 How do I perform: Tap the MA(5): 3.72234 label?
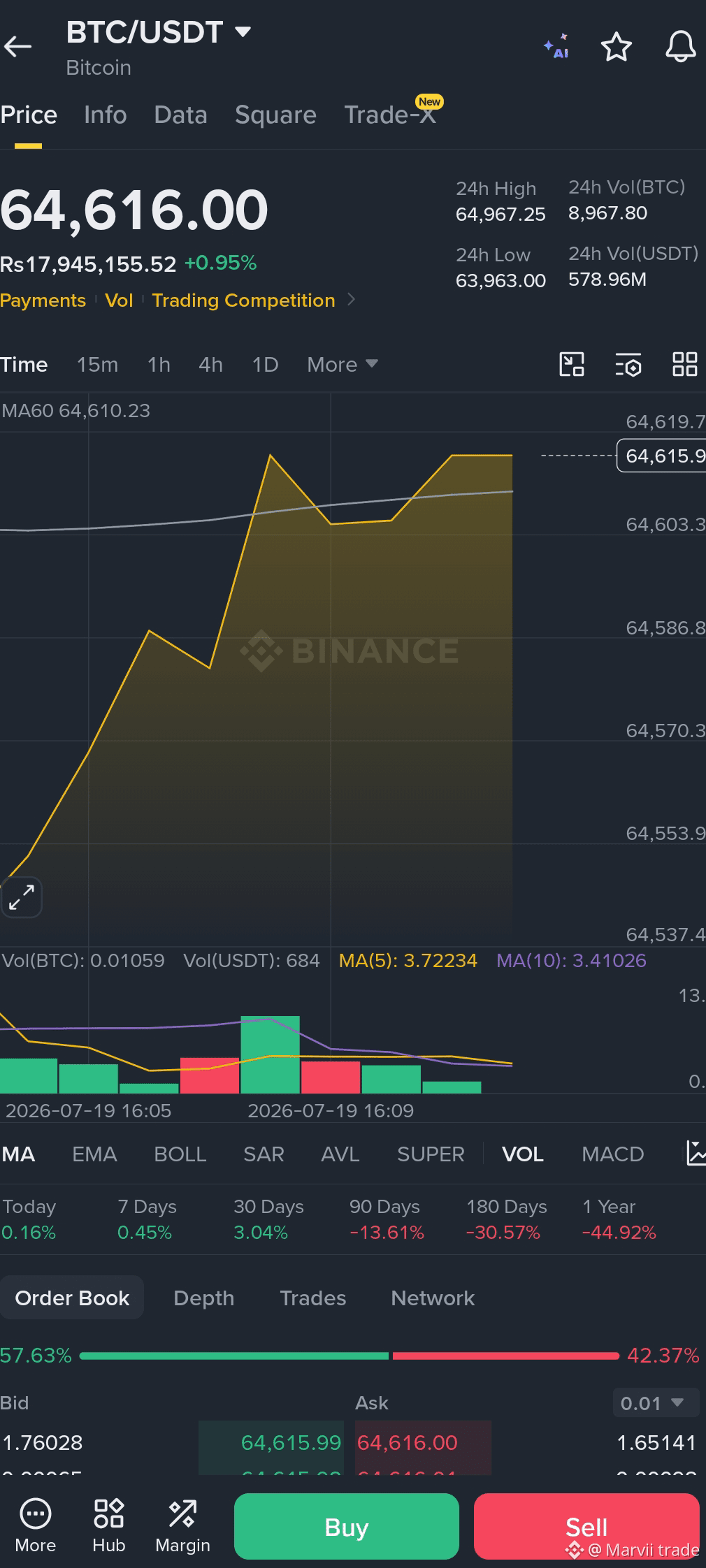pos(408,960)
